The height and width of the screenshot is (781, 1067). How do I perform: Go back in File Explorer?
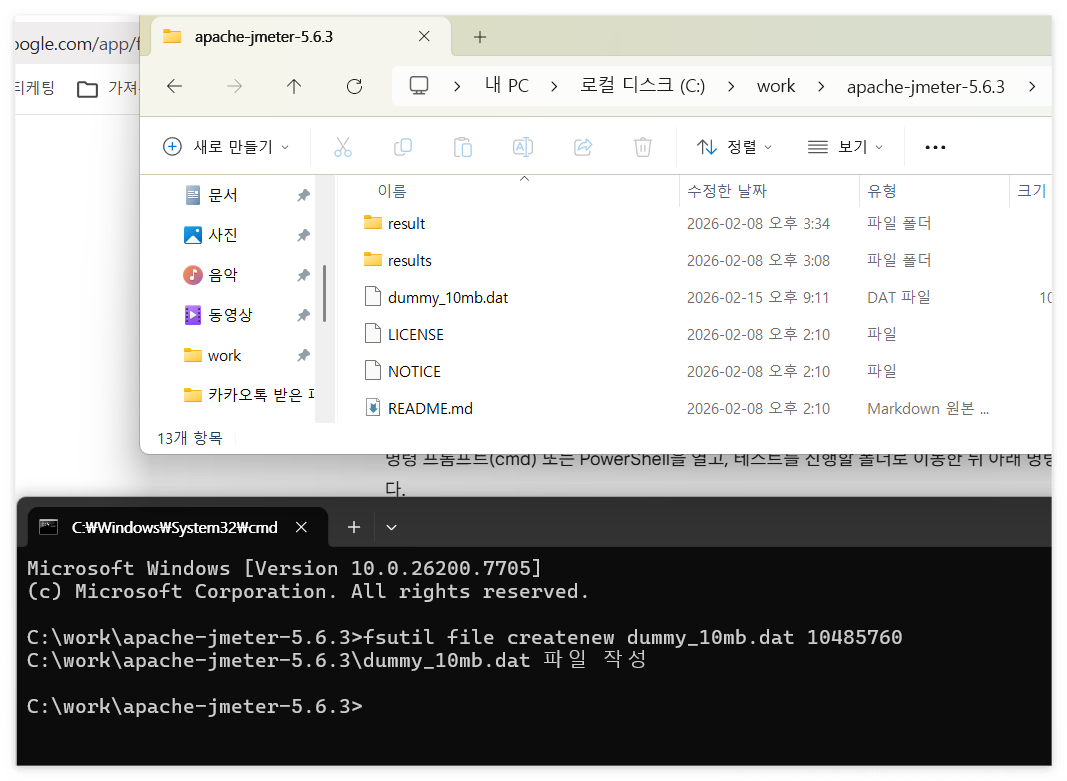[174, 86]
